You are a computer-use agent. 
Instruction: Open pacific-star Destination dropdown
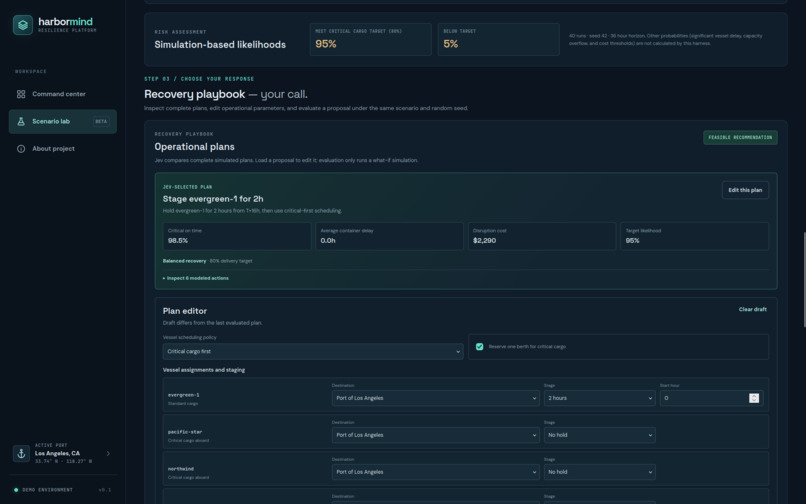pos(435,435)
